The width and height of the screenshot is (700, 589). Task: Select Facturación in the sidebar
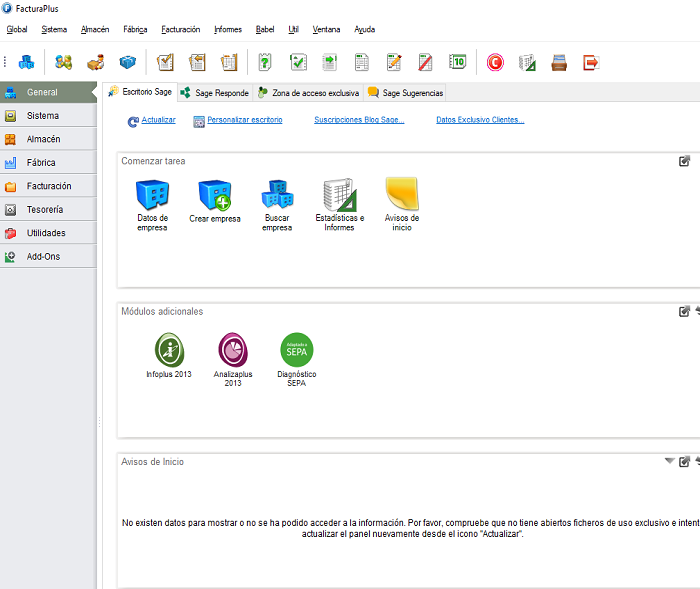48,186
